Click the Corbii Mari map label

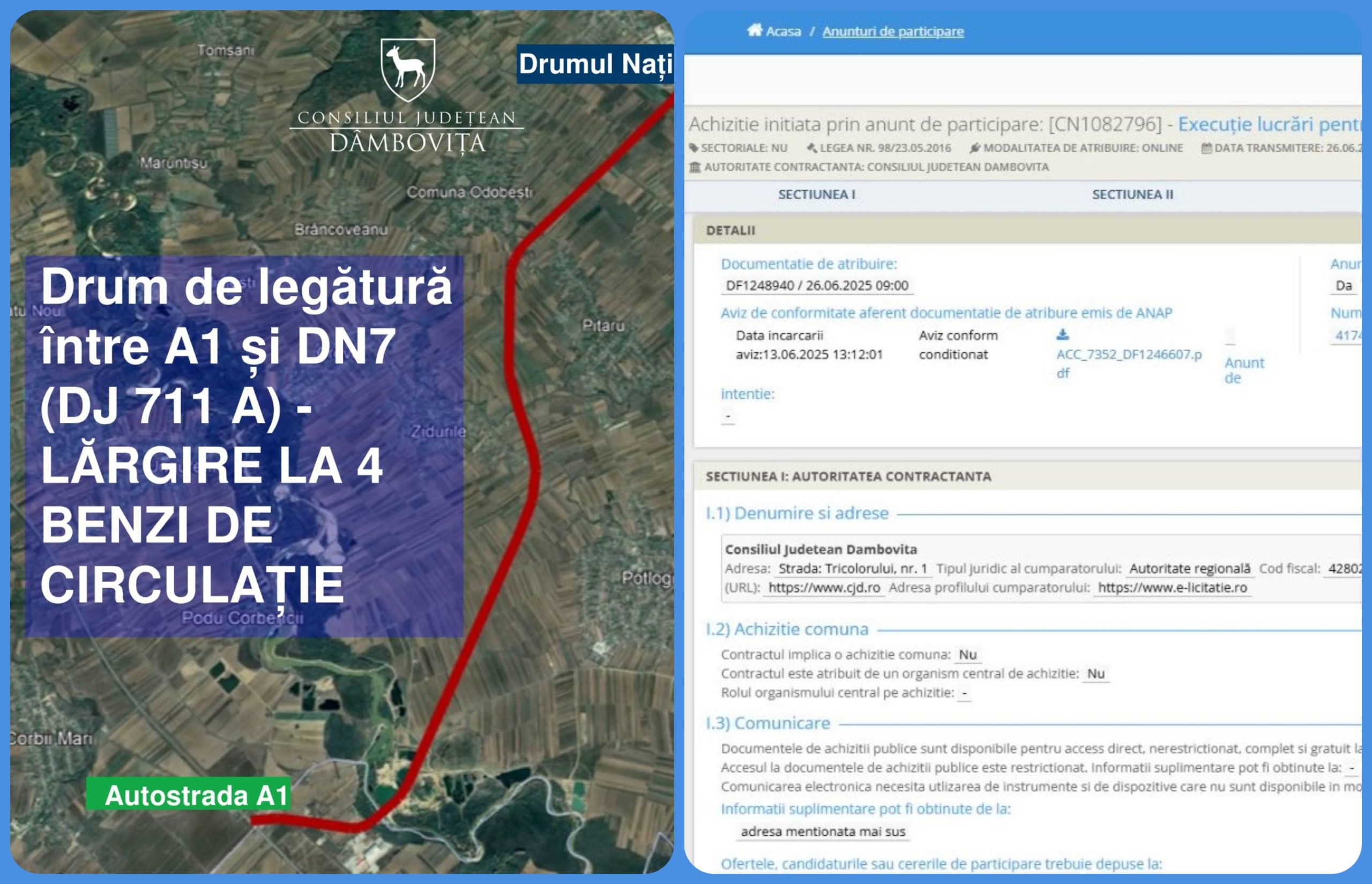pos(51,738)
